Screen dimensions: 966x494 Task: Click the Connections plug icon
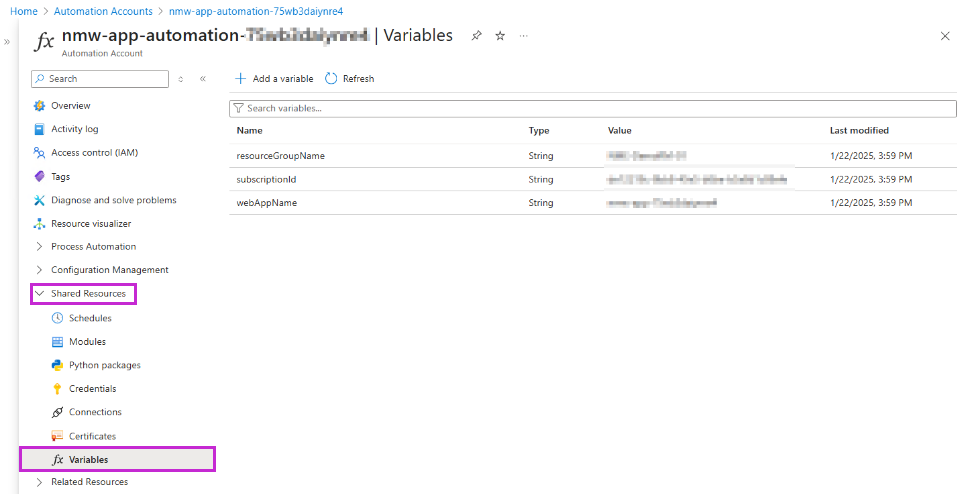click(x=57, y=412)
